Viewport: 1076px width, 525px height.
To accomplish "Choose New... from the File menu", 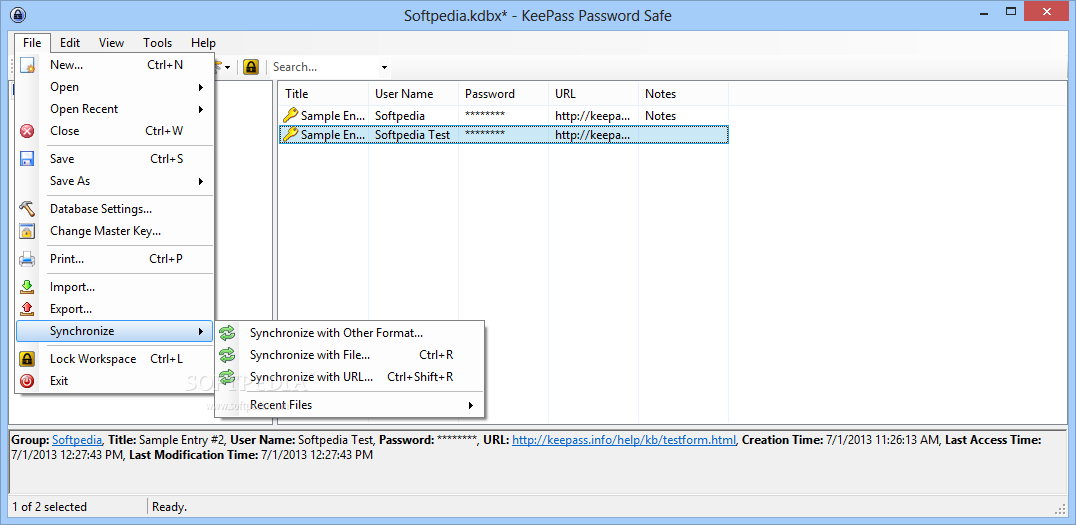I will [x=115, y=65].
